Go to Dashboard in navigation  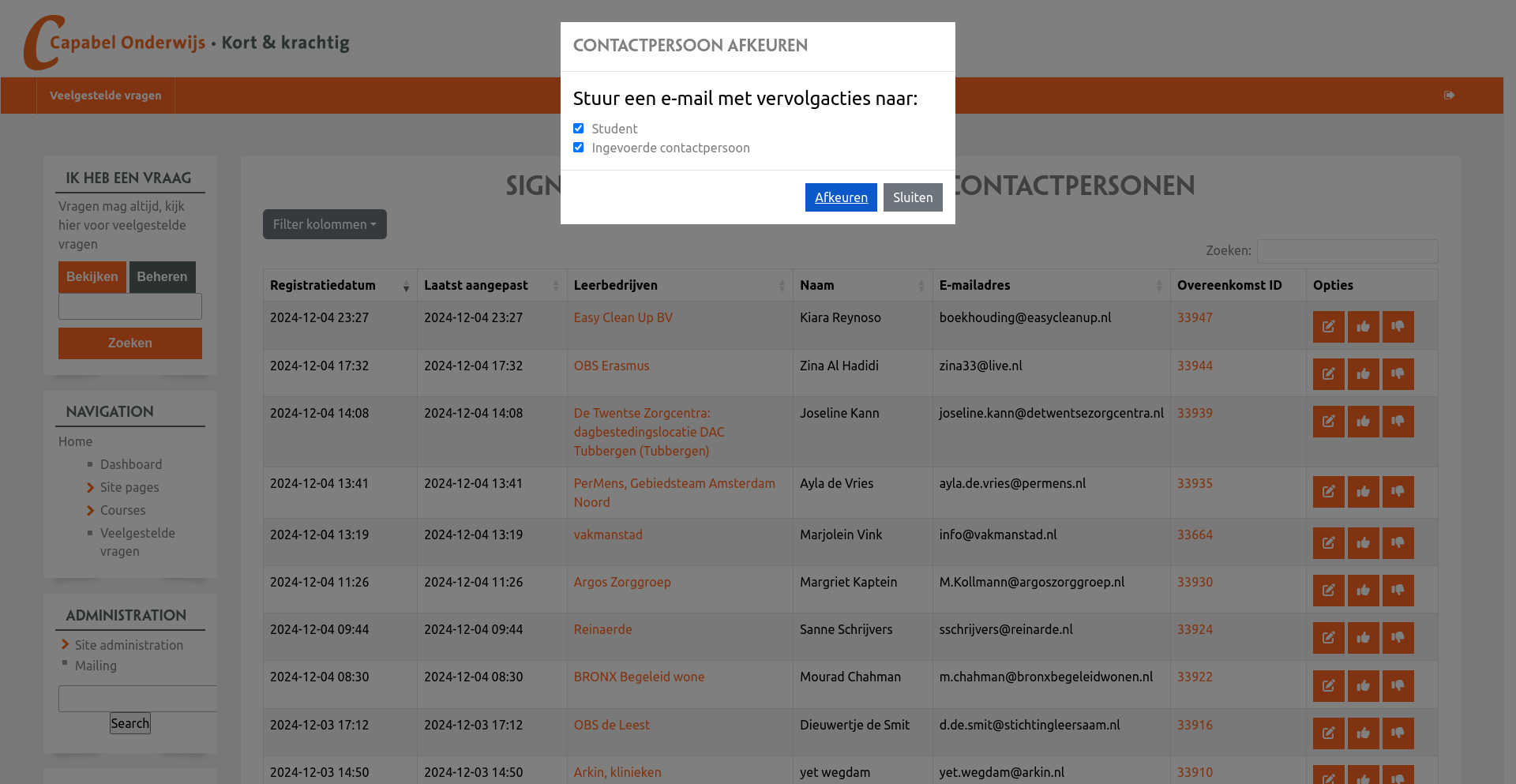(131, 464)
